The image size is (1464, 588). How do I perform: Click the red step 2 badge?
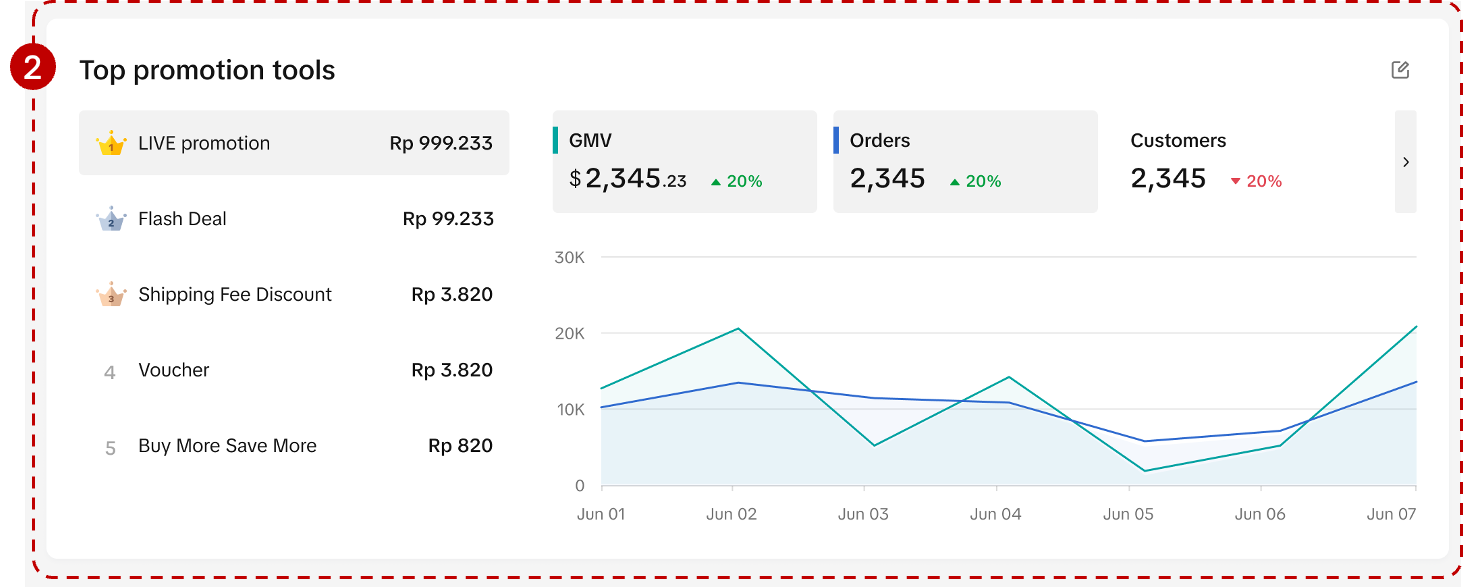(x=32, y=69)
